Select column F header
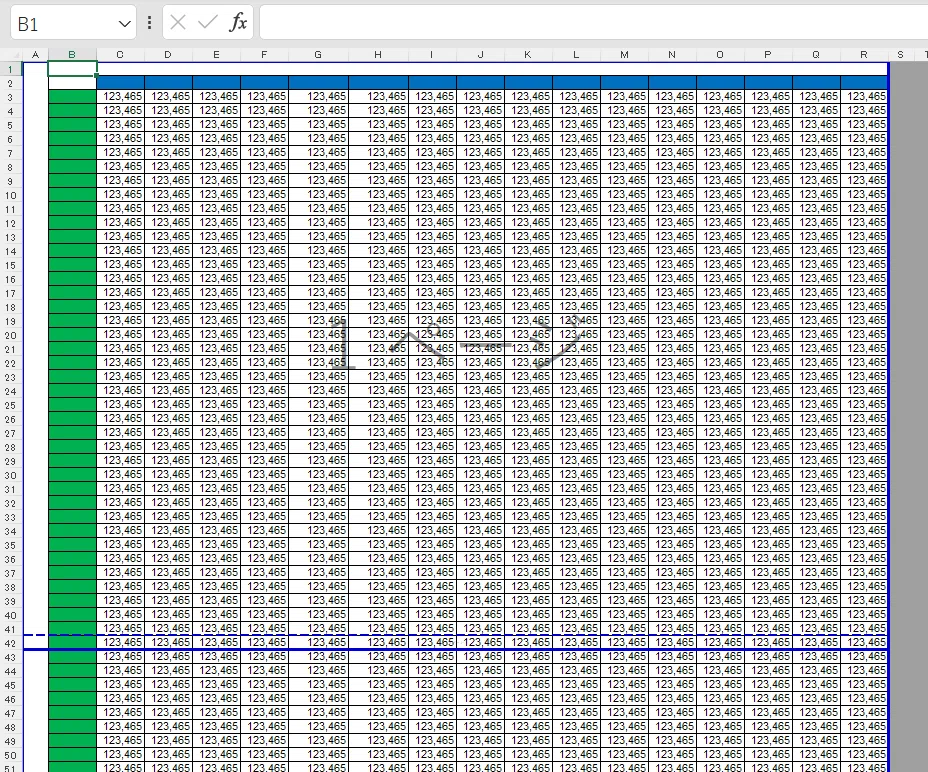928x772 pixels. point(264,55)
